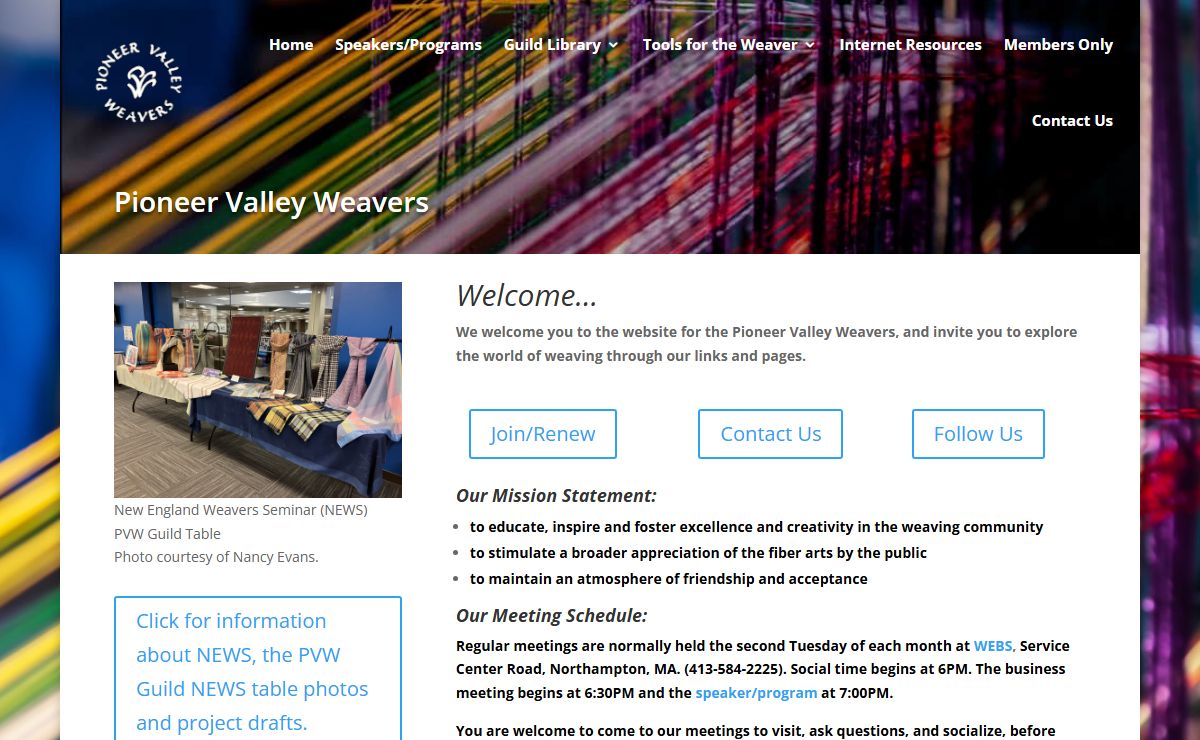This screenshot has height=740, width=1200.
Task: Click the broader appreciation of fiber arts bullet
Action: point(698,553)
